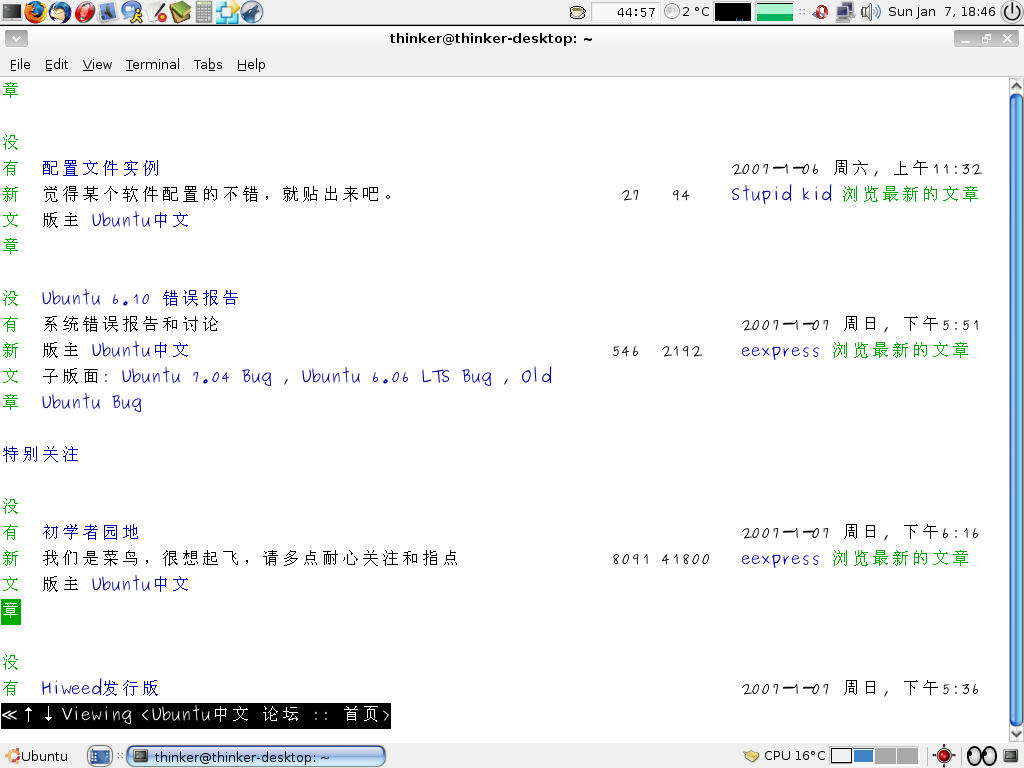This screenshot has width=1024, height=768.
Task: Open the Firefox web browser launcher
Action: pos(35,11)
